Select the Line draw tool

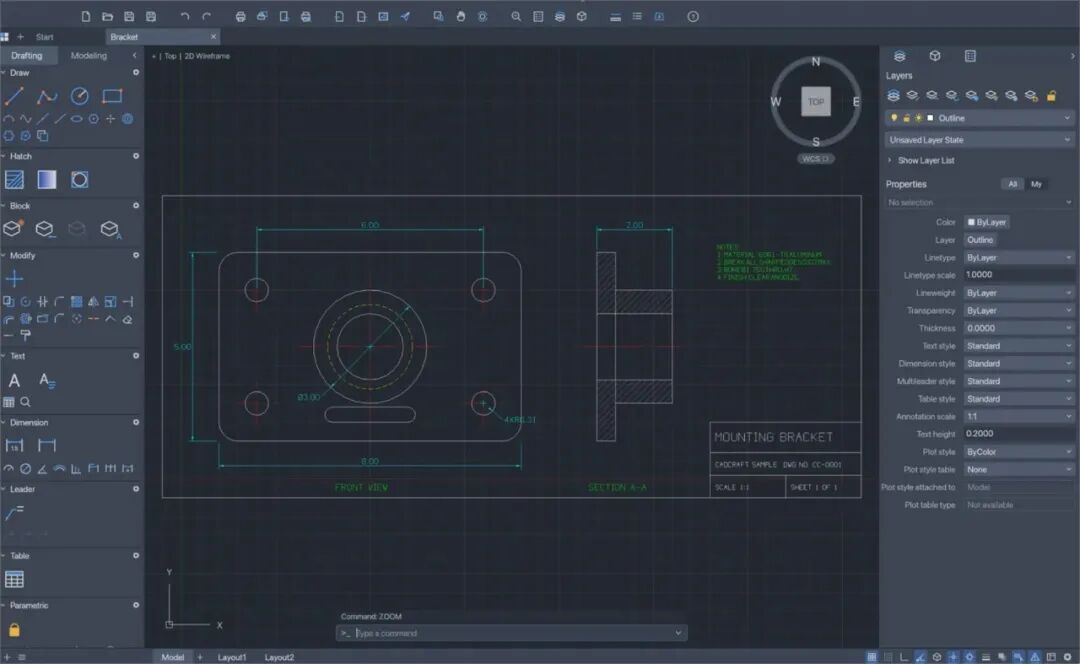[14, 96]
